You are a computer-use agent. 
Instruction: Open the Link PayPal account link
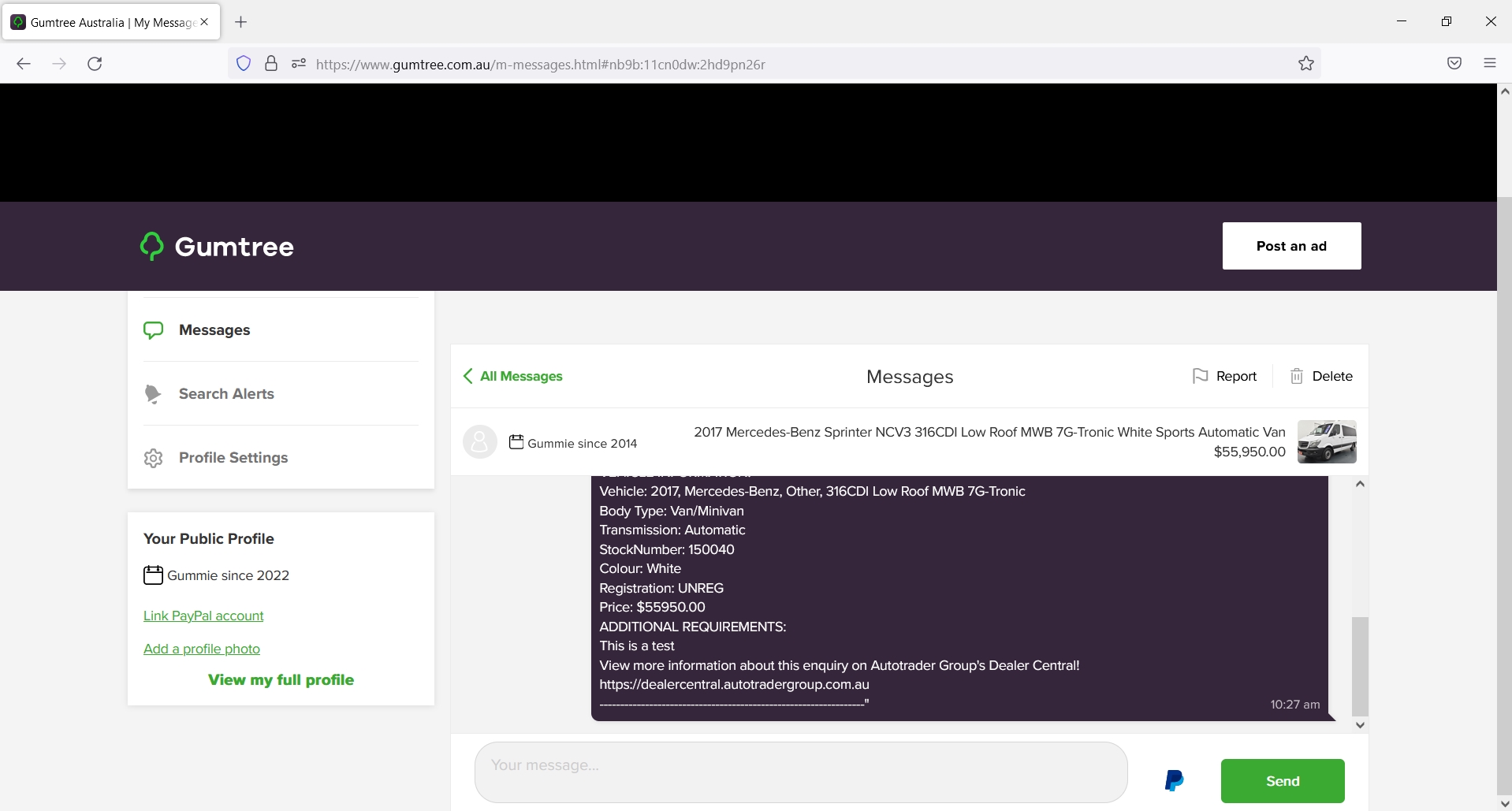point(203,616)
